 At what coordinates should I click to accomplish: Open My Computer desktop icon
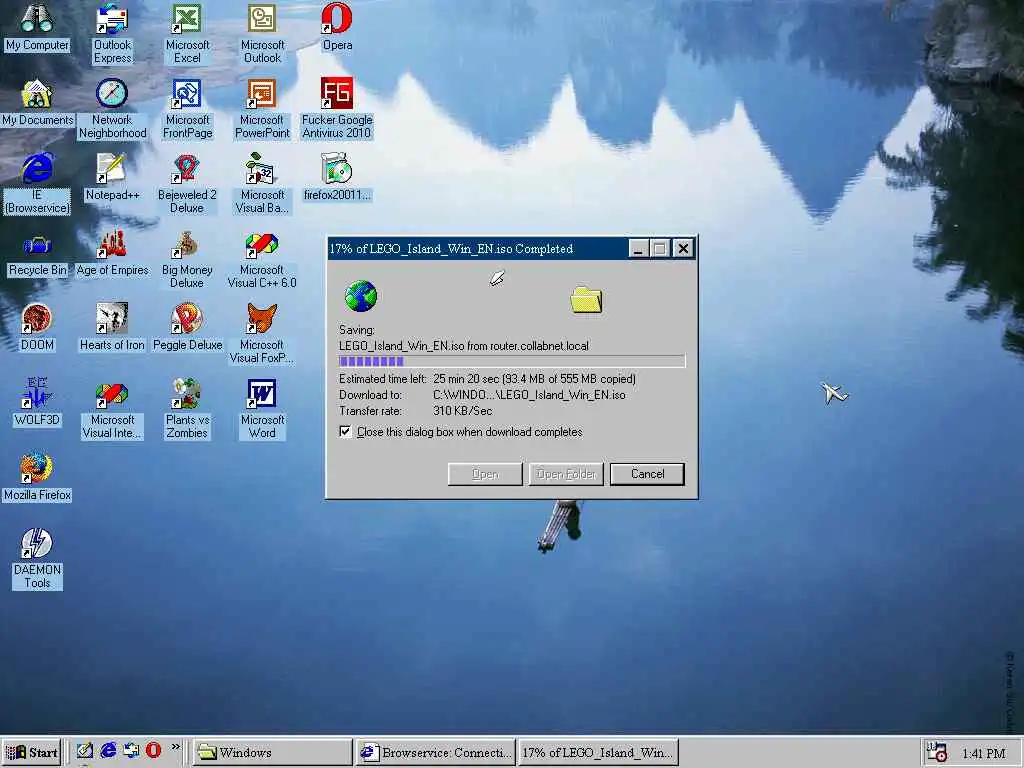[37, 26]
